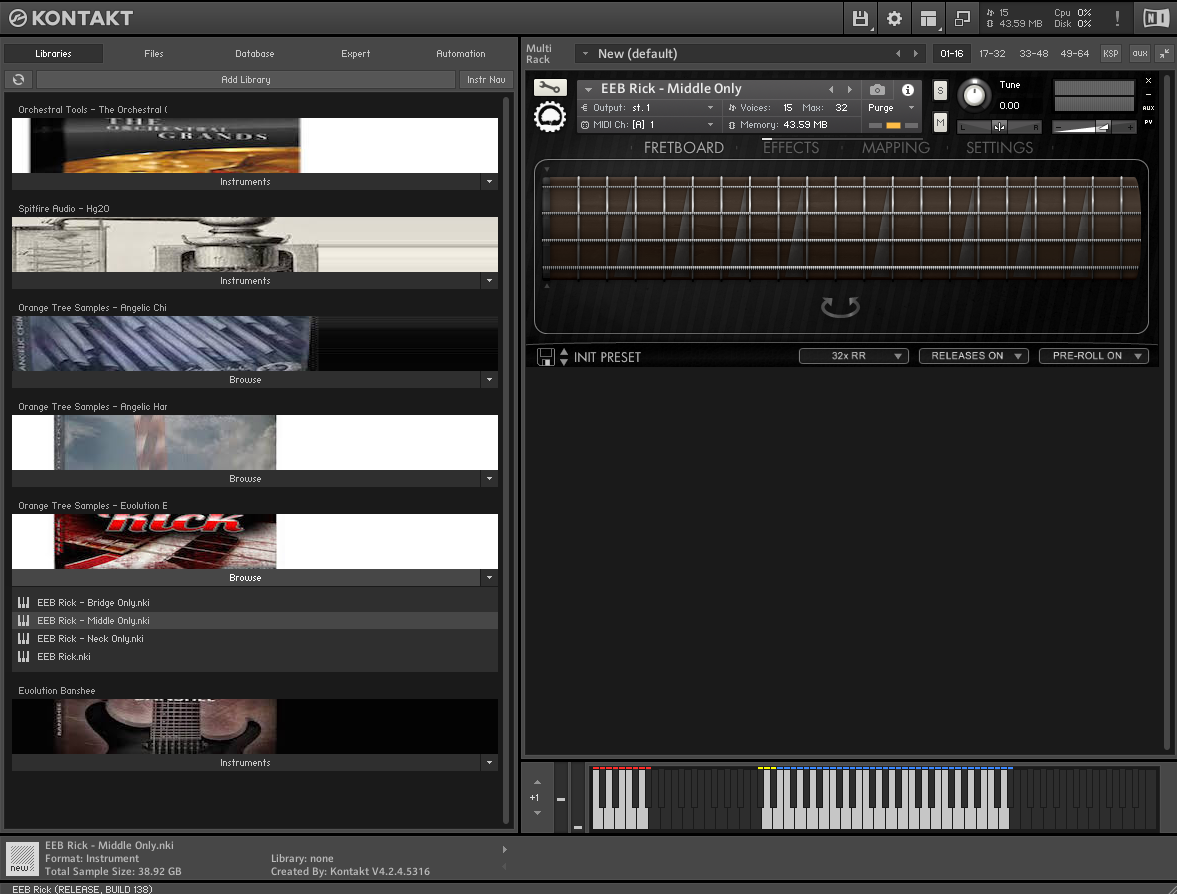Image resolution: width=1177 pixels, height=894 pixels.
Task: Select rack page 17-32
Action: point(992,54)
